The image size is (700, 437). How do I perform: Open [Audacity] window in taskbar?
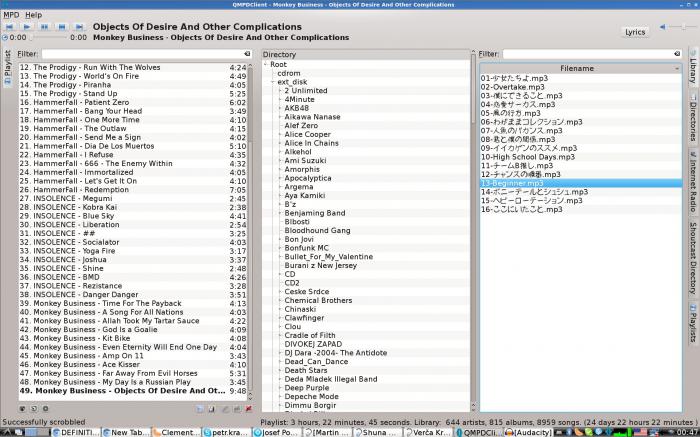529,432
